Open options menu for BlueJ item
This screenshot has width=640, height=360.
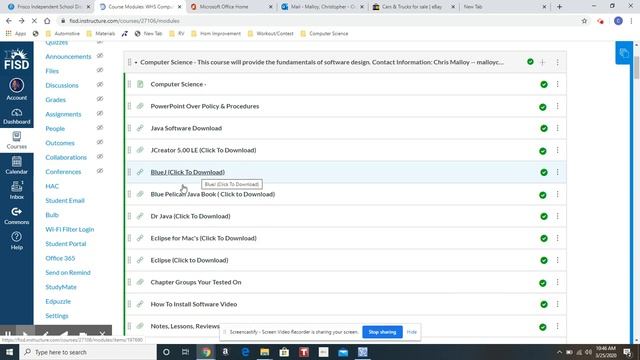tap(558, 172)
